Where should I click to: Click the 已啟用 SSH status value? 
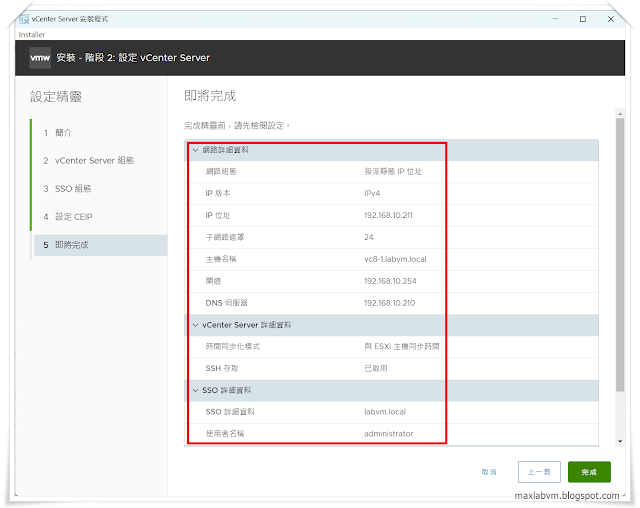tap(376, 368)
